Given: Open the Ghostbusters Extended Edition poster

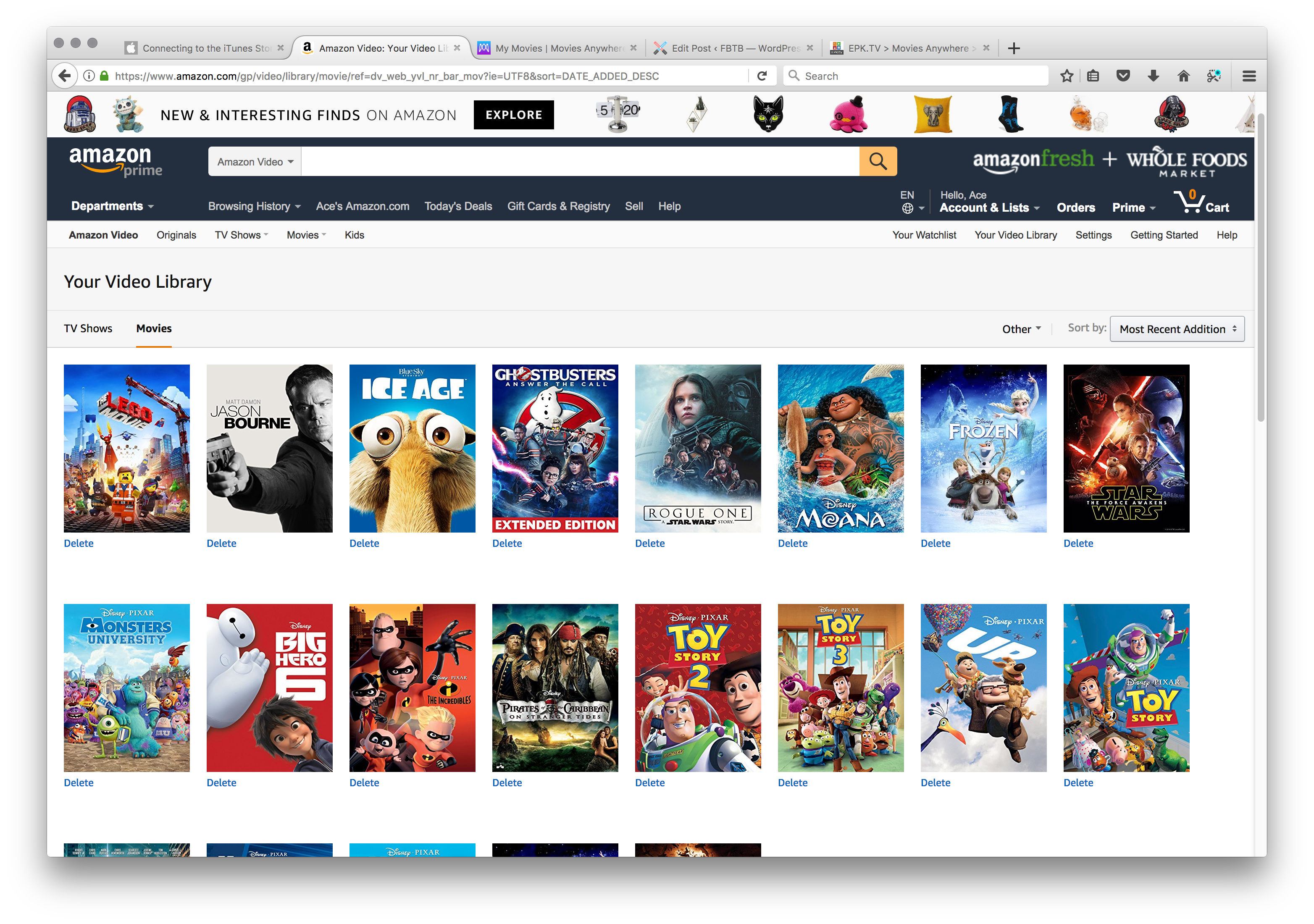Looking at the screenshot, I should (555, 449).
